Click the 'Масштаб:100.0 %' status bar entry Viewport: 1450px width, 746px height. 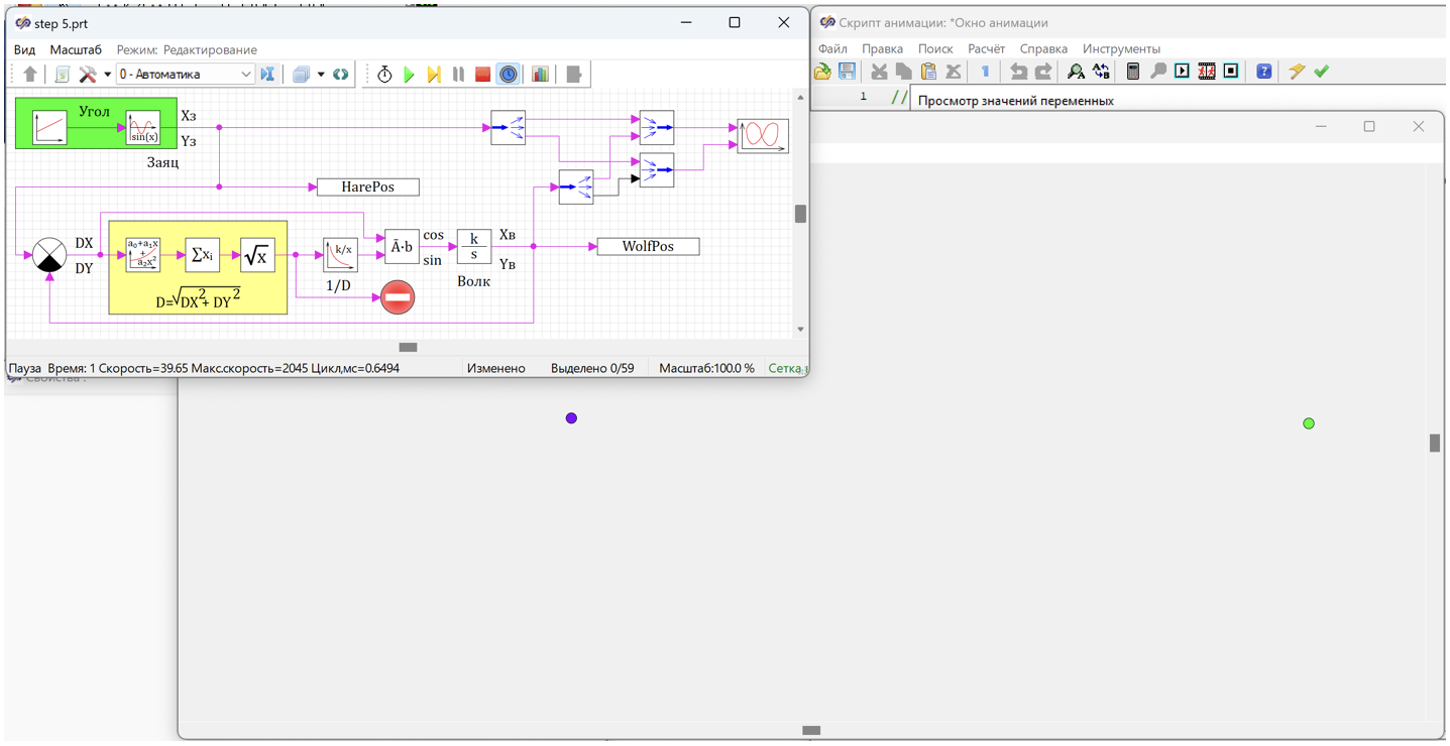[x=707, y=368]
